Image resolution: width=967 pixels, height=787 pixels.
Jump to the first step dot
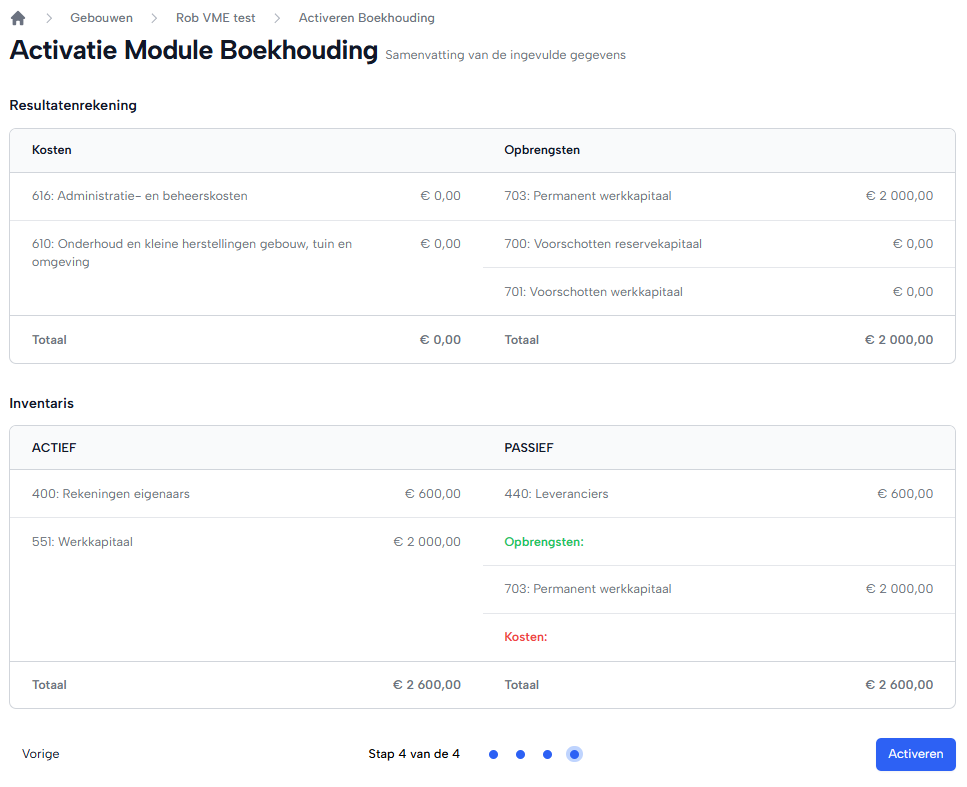pos(493,754)
